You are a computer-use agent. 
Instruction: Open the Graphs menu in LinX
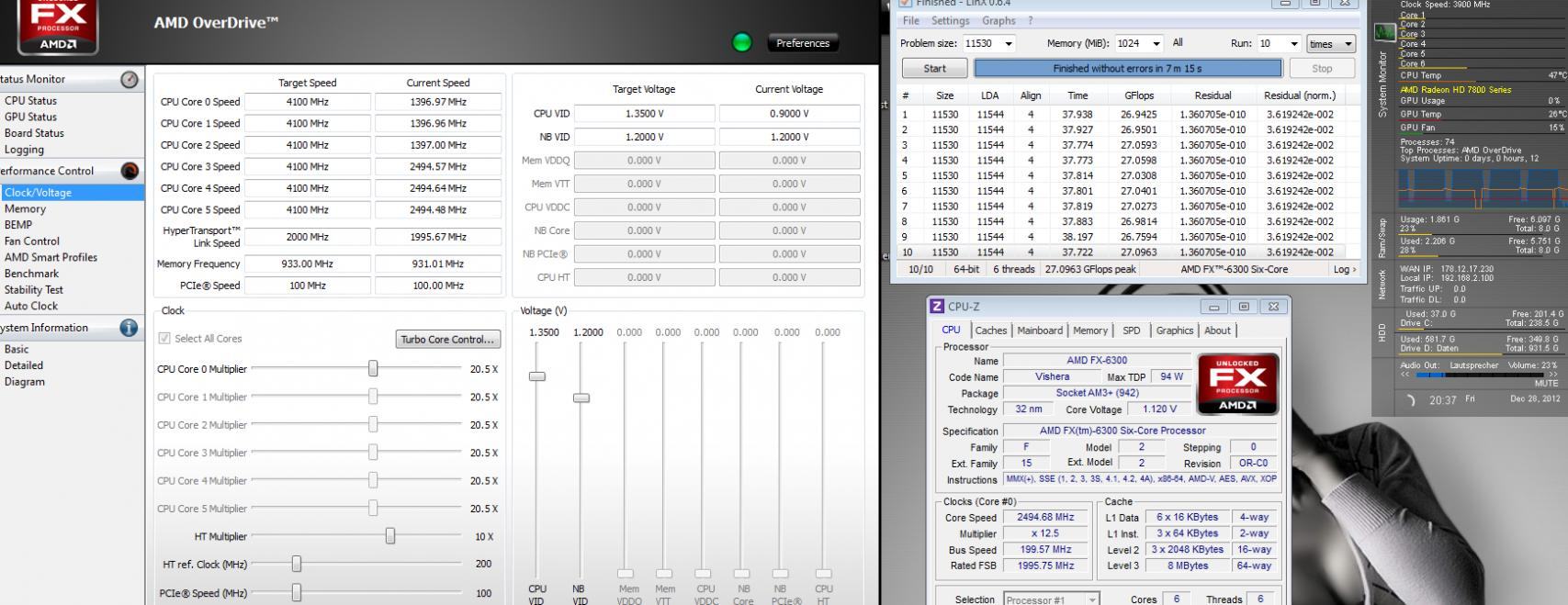pyautogui.click(x=998, y=20)
